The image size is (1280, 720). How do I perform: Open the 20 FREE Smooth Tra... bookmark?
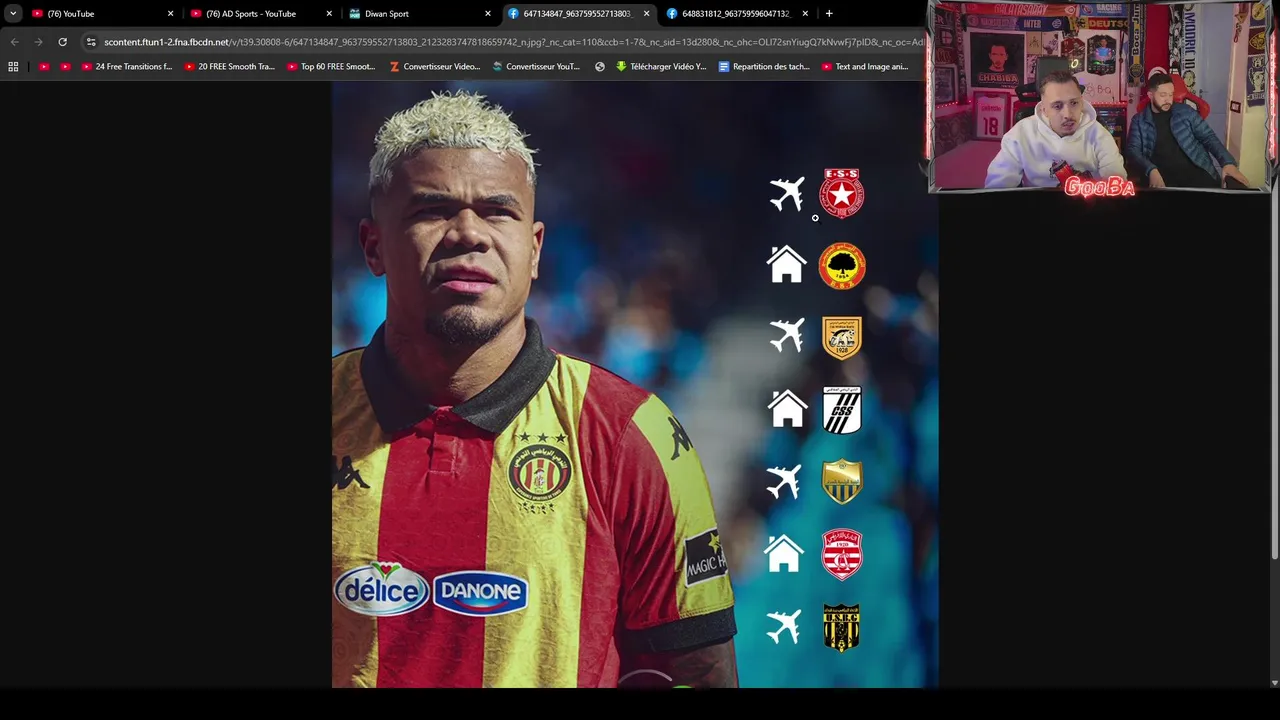pos(230,67)
